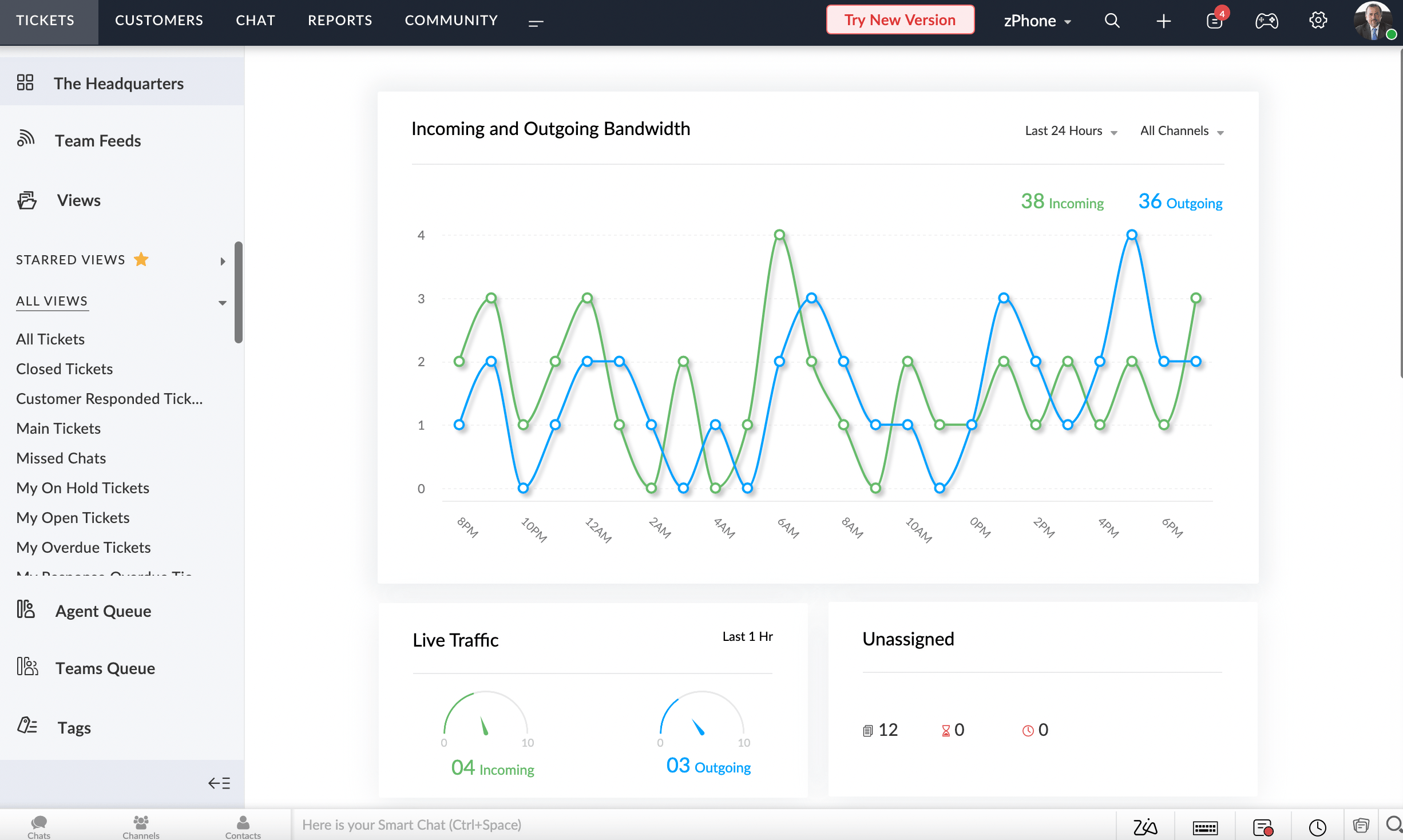Viewport: 1403px width, 840px height.
Task: Open the more modules menu icon
Action: tap(536, 23)
